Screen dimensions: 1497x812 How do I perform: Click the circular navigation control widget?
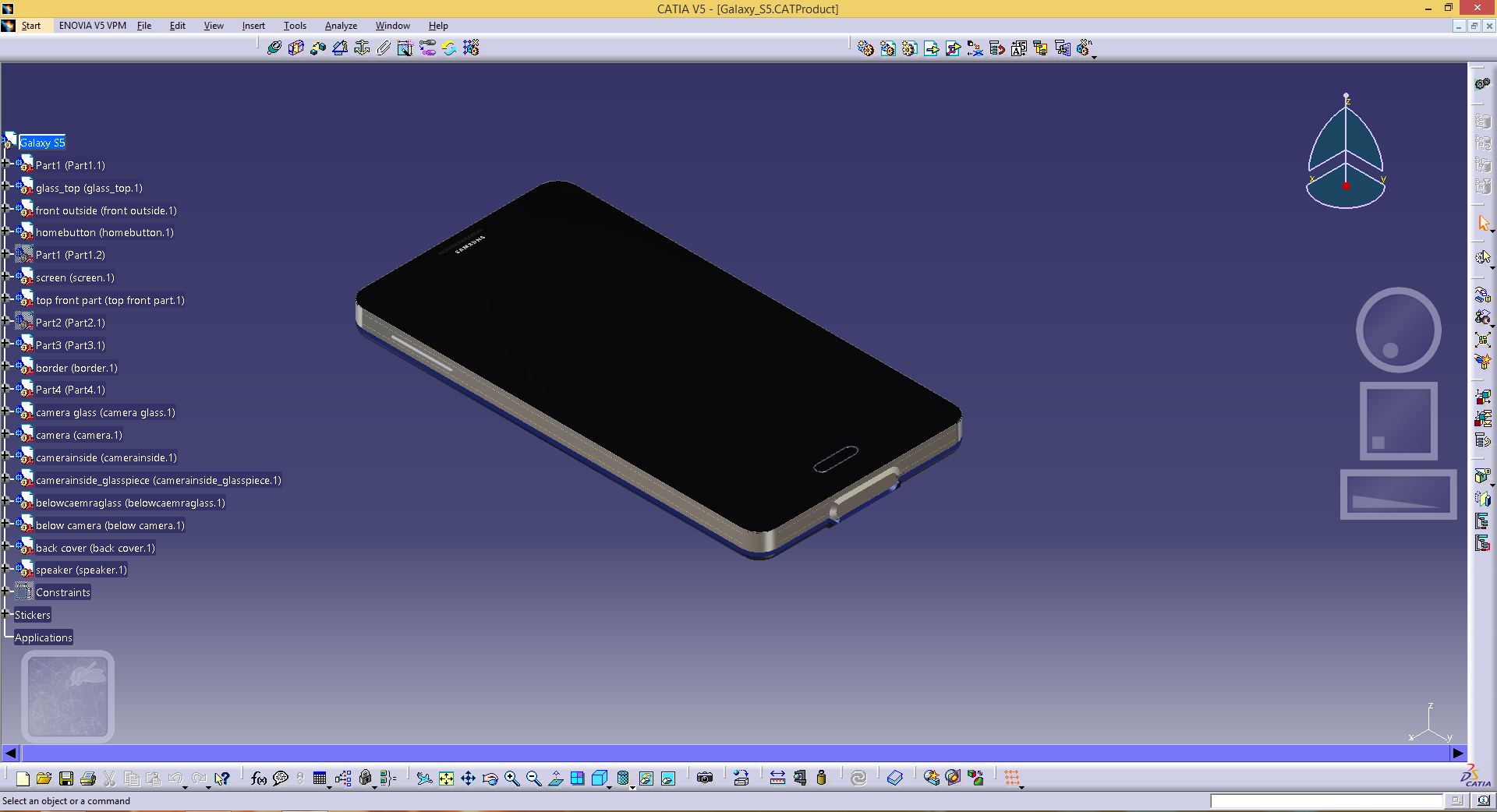point(1399,330)
